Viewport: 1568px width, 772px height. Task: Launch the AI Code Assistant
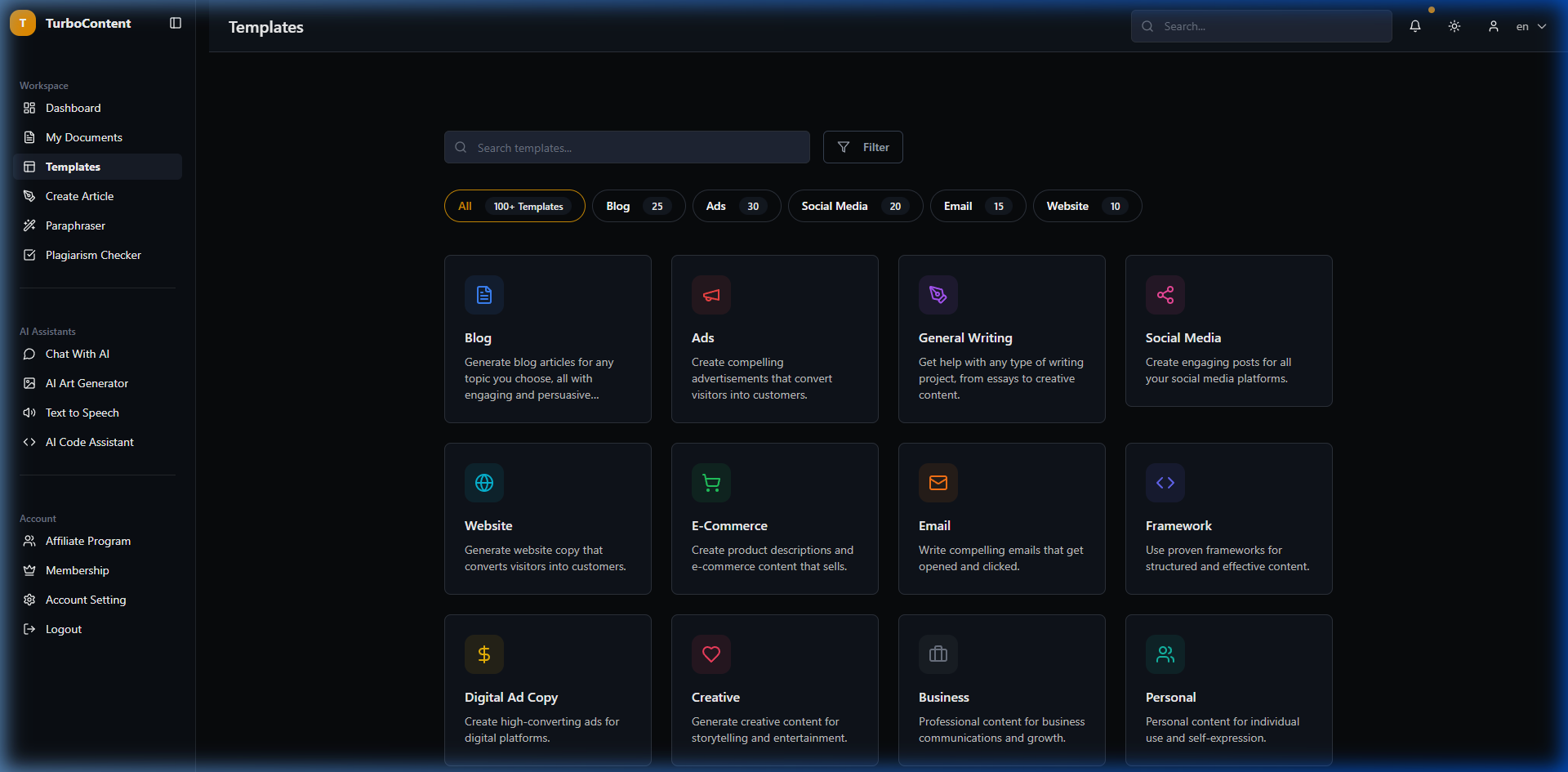pyautogui.click(x=89, y=442)
